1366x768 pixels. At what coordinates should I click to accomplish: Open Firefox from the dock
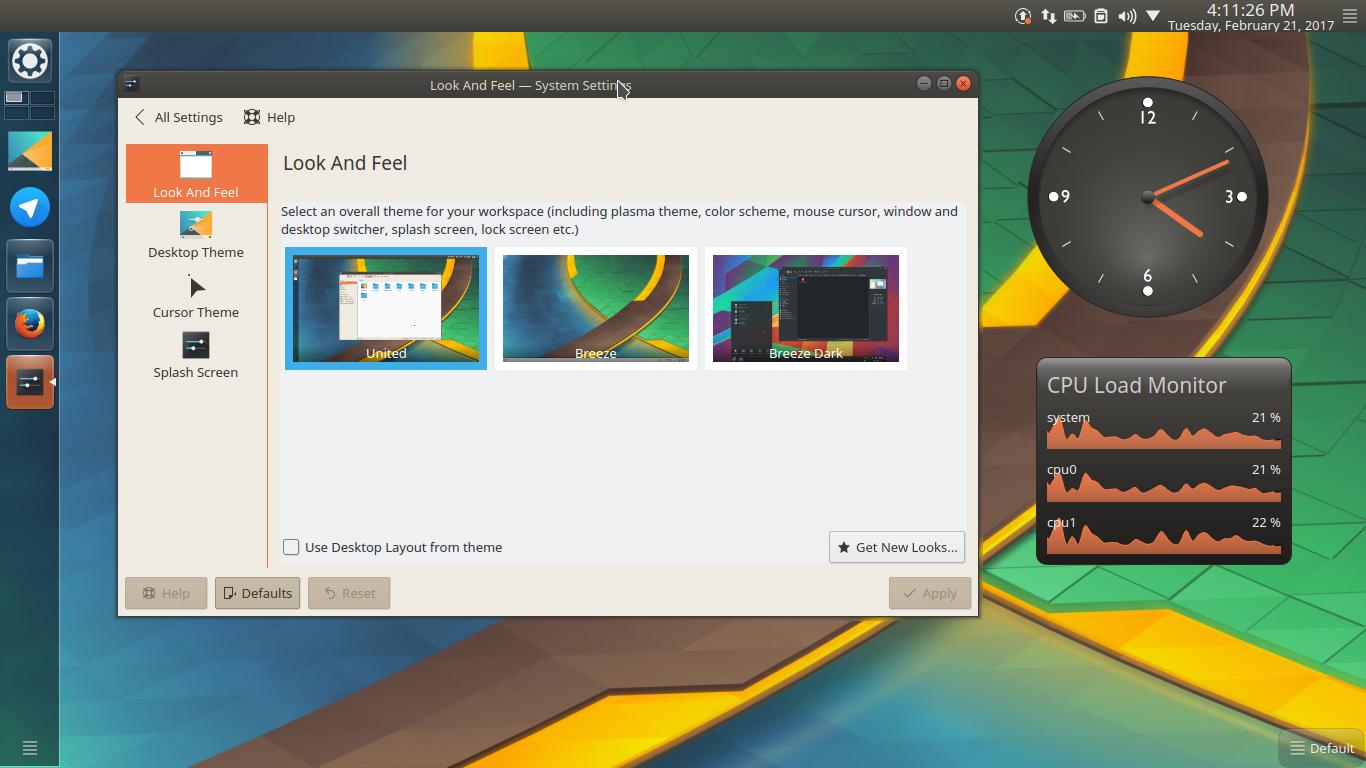coord(29,324)
